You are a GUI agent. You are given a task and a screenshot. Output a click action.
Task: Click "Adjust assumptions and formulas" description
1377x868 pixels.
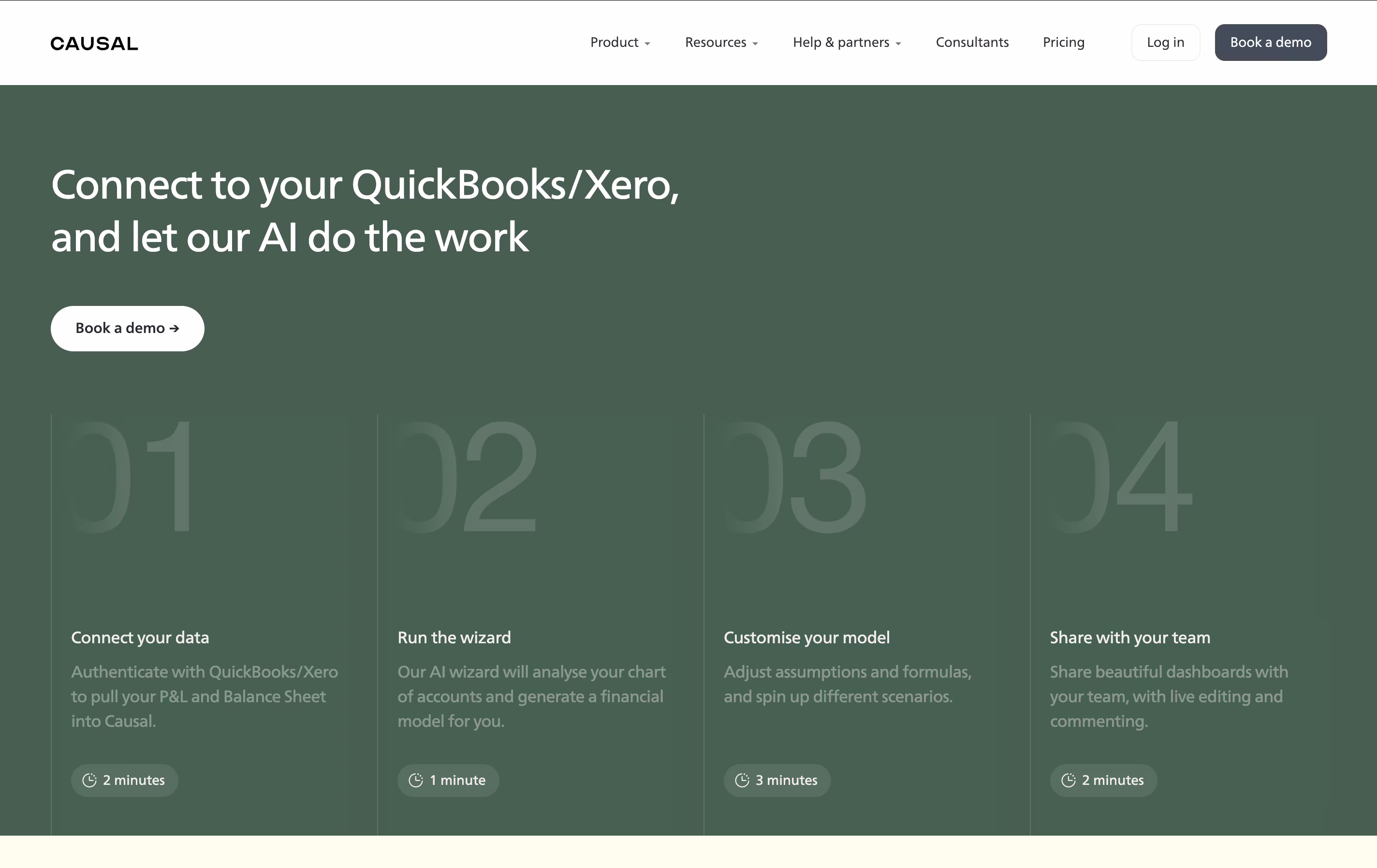[848, 684]
